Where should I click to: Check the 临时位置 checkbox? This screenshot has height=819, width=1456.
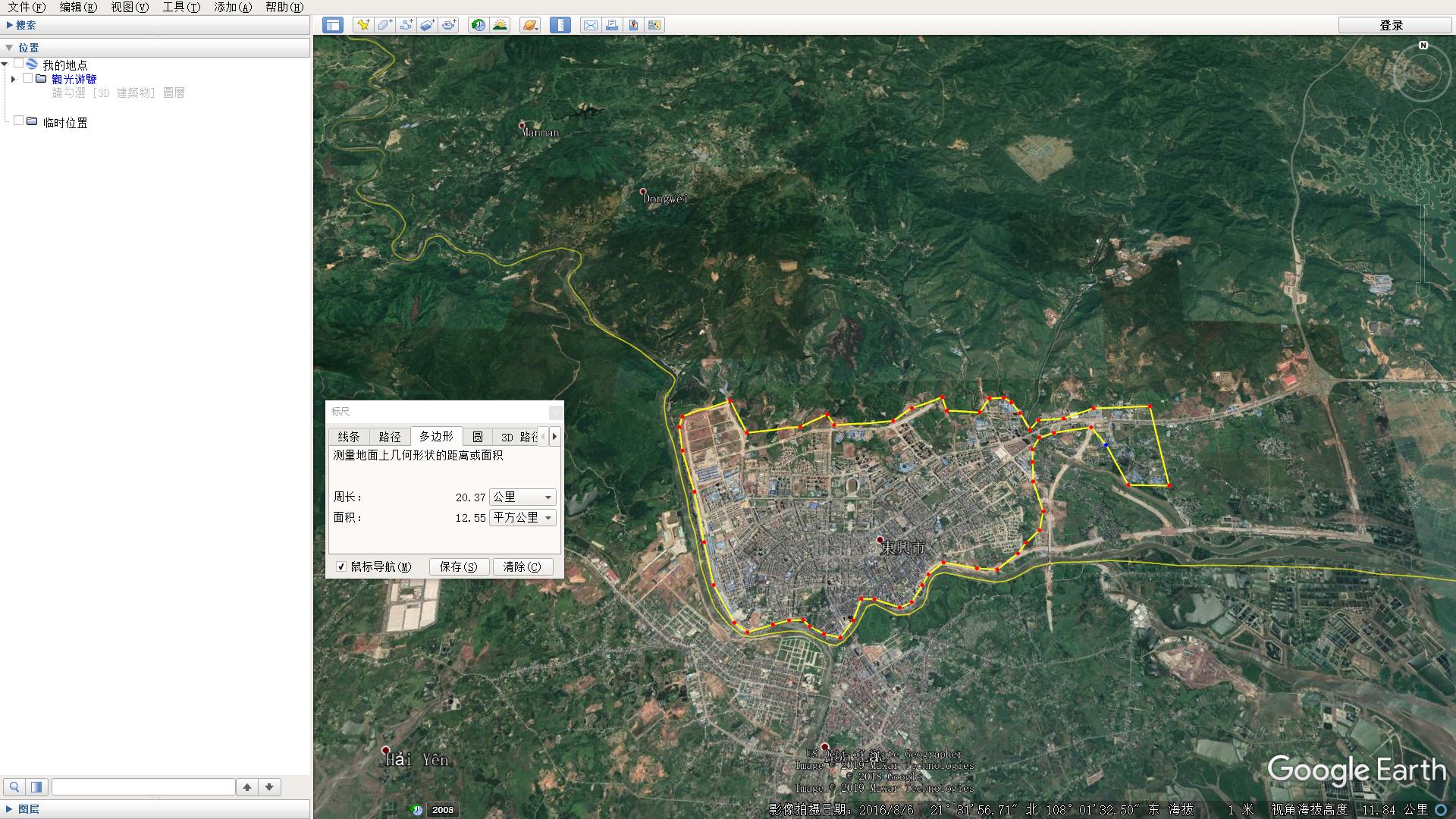point(18,121)
